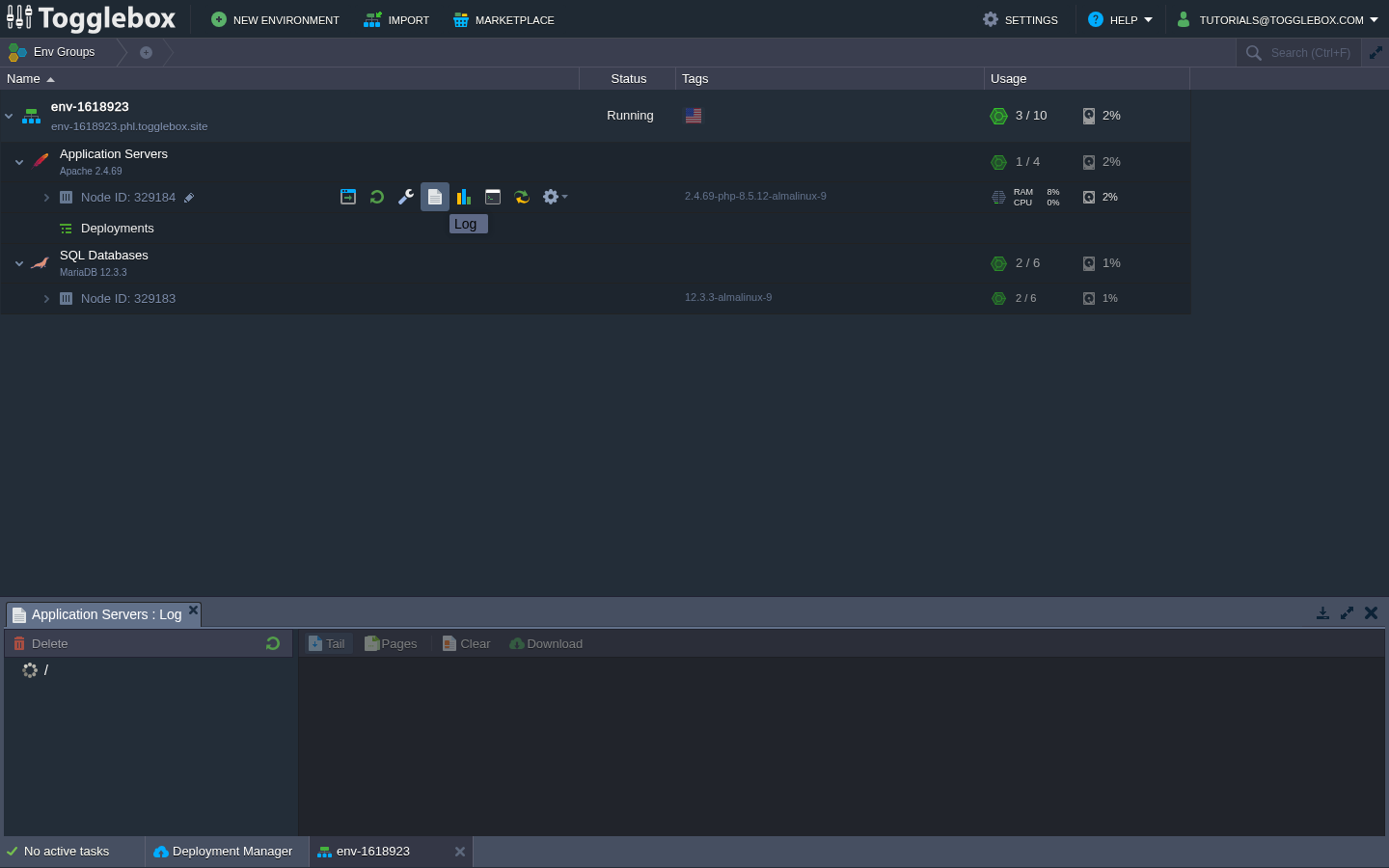
Task: Click the Env Groups breadcrumb
Action: tap(53, 52)
